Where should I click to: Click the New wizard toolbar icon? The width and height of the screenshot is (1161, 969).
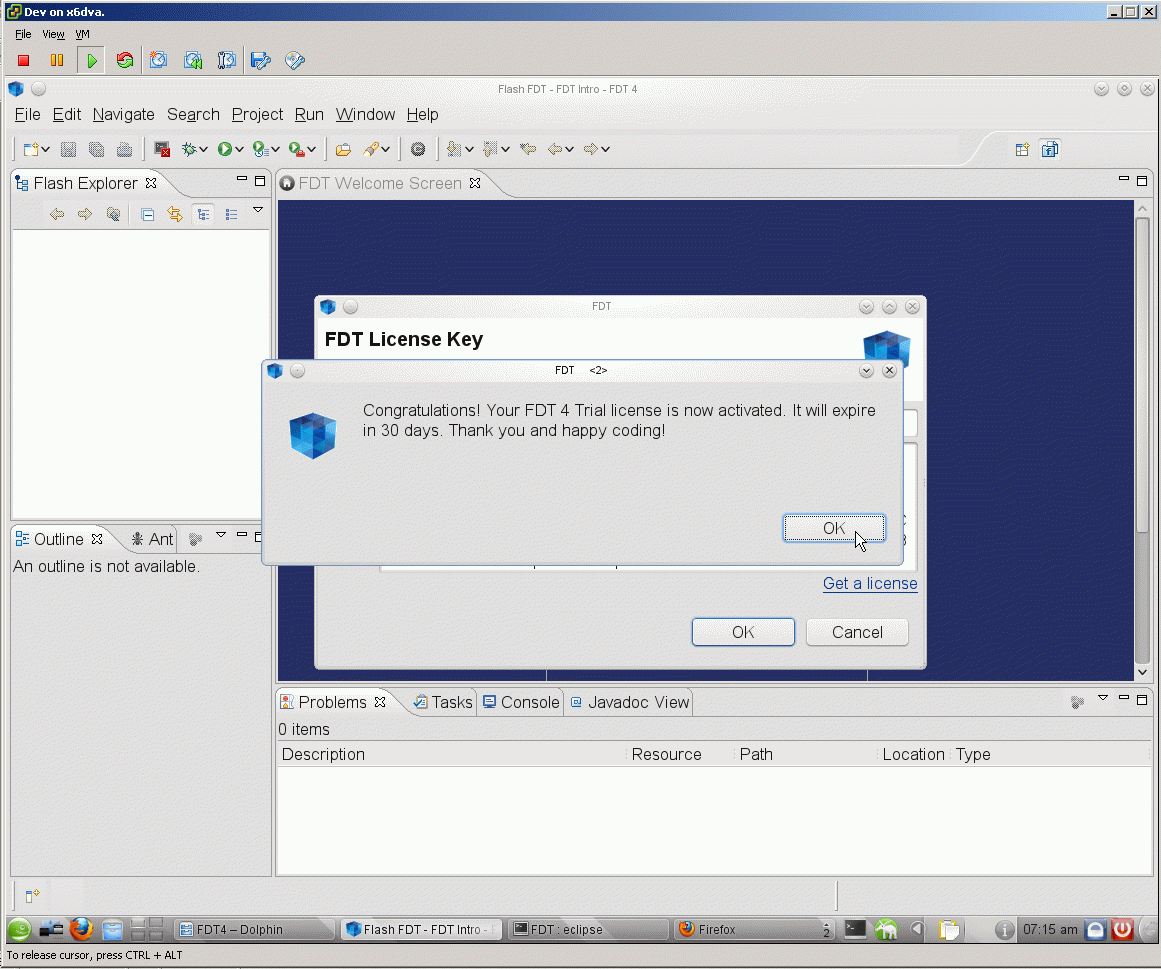(30, 150)
